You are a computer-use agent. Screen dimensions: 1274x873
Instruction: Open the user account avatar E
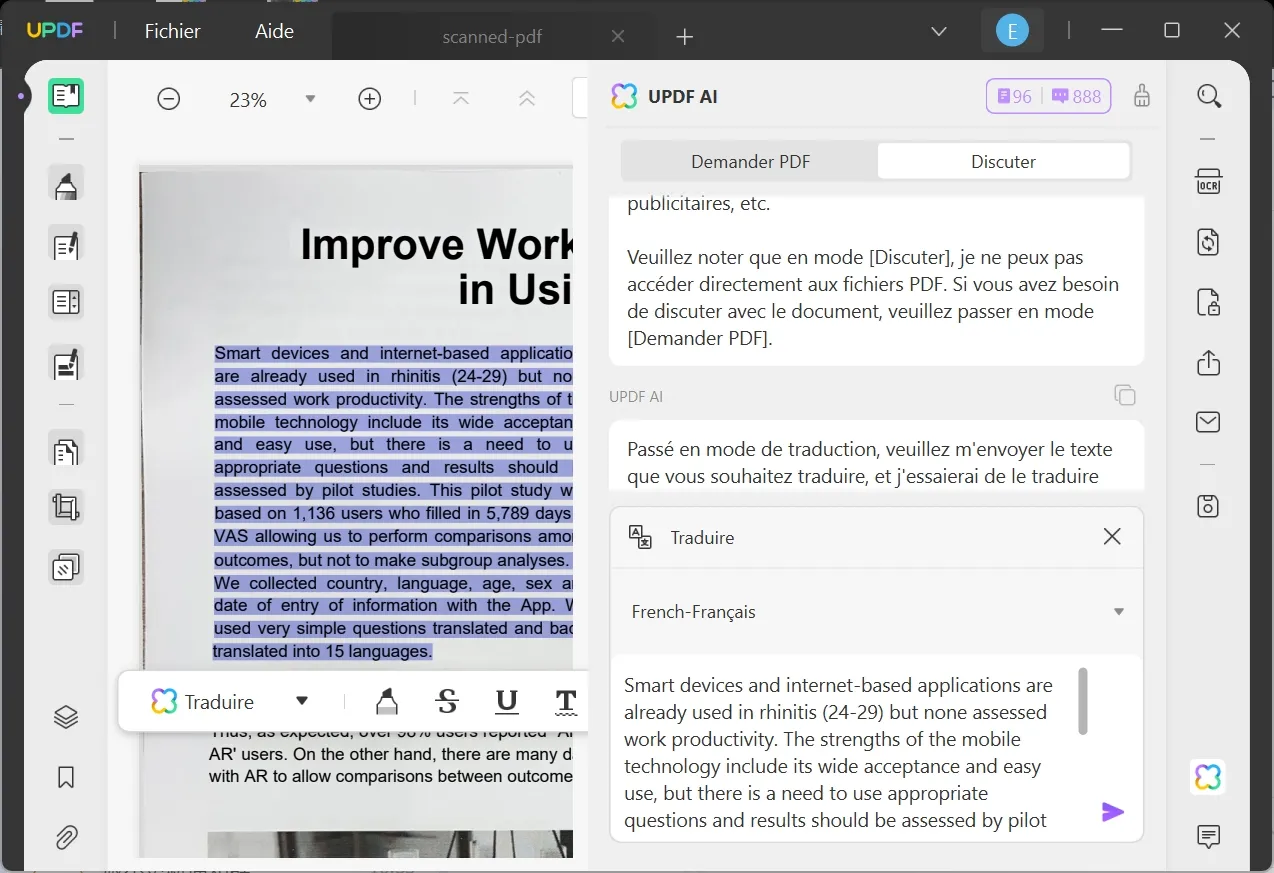pyautogui.click(x=1012, y=31)
